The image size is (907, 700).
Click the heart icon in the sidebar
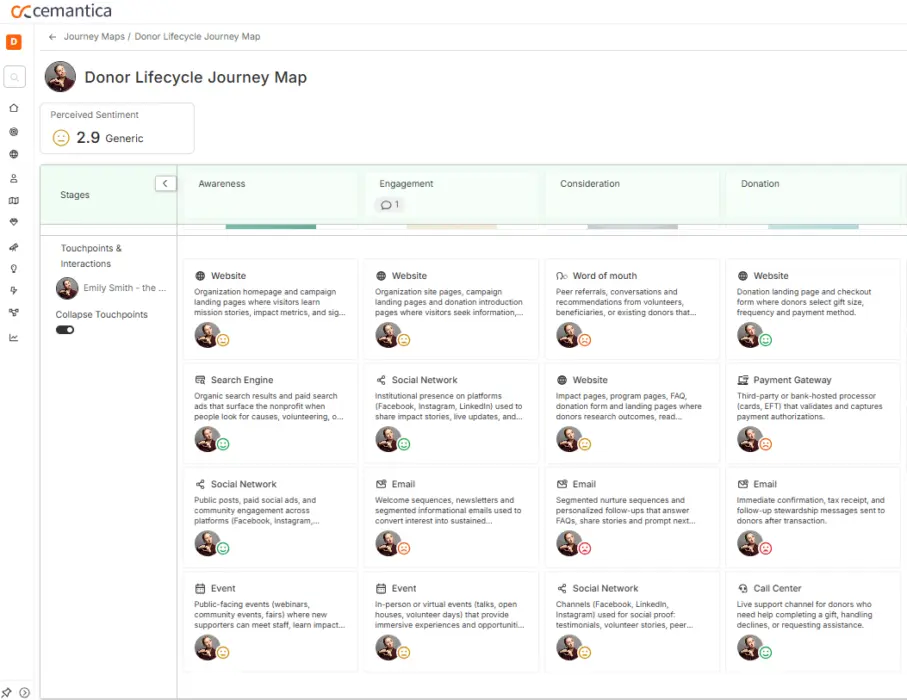[13, 223]
